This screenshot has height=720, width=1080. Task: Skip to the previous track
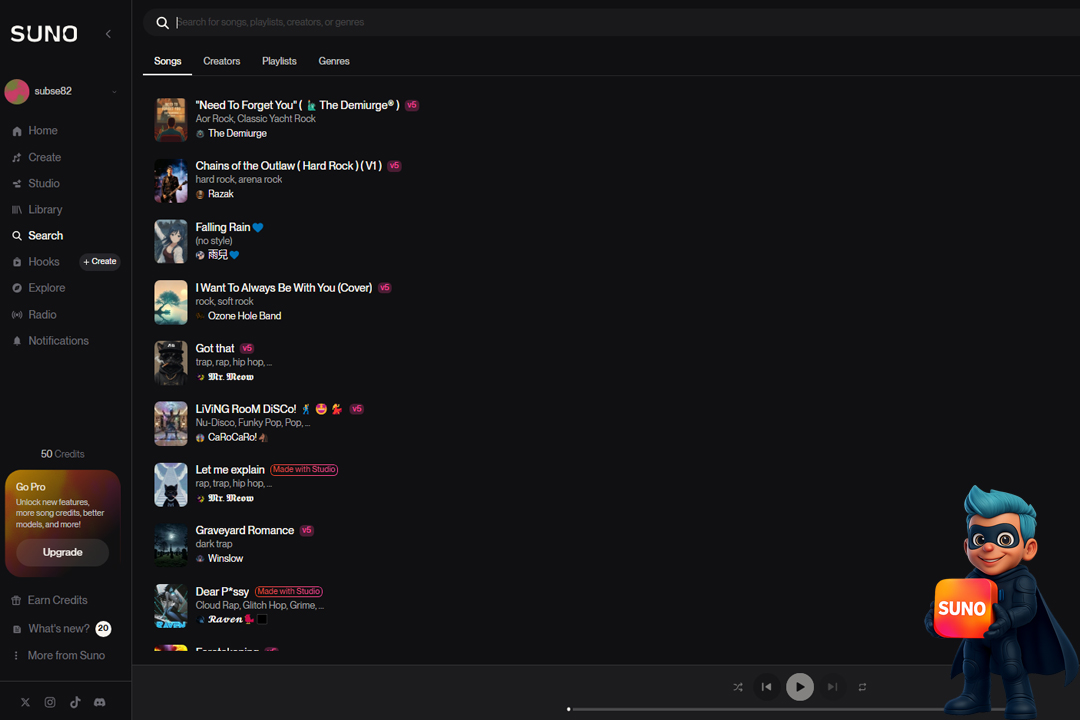pyautogui.click(x=767, y=687)
